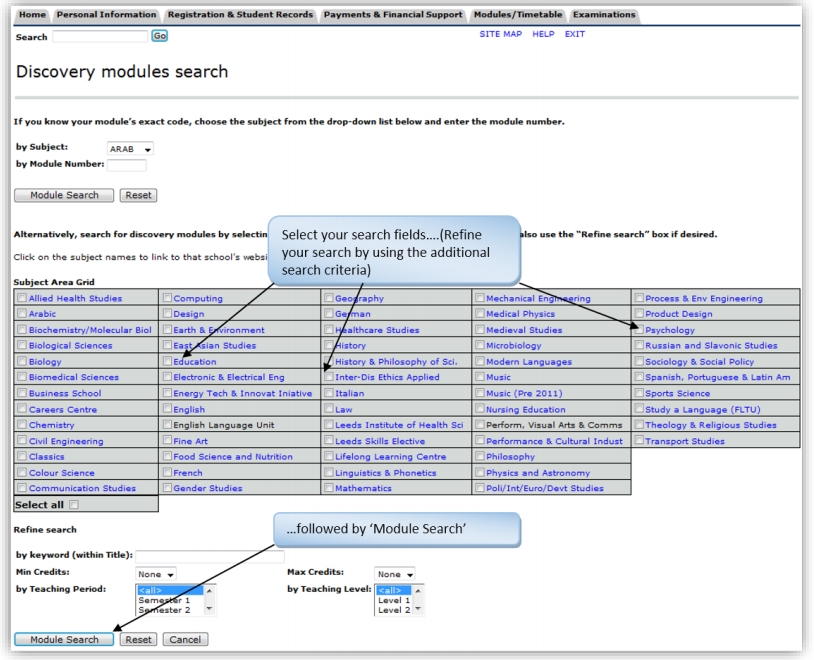Click the Teaching Period list down arrow
Viewport: 814px width, 660px height.
coord(209,609)
